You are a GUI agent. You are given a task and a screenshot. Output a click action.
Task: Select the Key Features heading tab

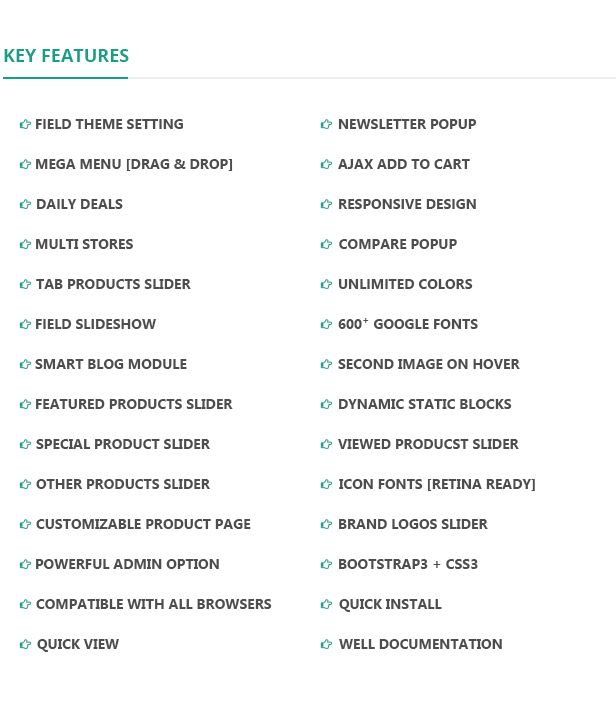point(66,56)
